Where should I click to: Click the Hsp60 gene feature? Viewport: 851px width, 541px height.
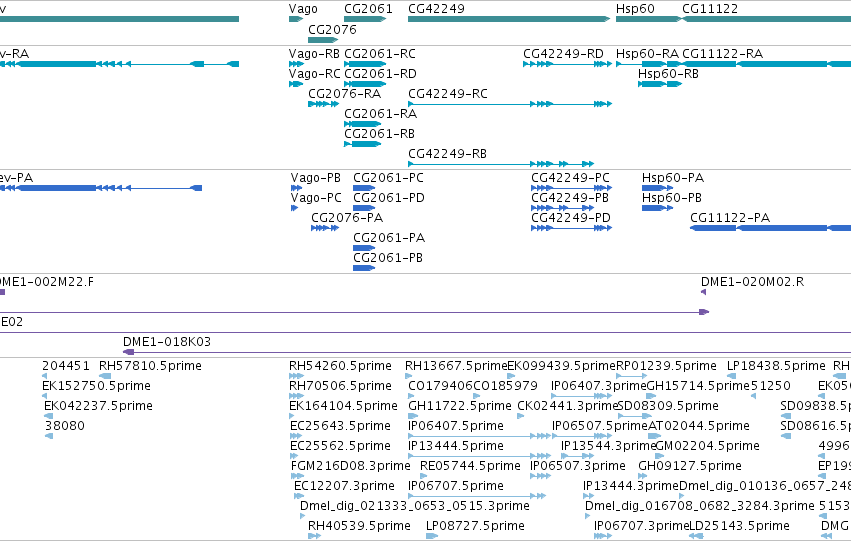(648, 19)
